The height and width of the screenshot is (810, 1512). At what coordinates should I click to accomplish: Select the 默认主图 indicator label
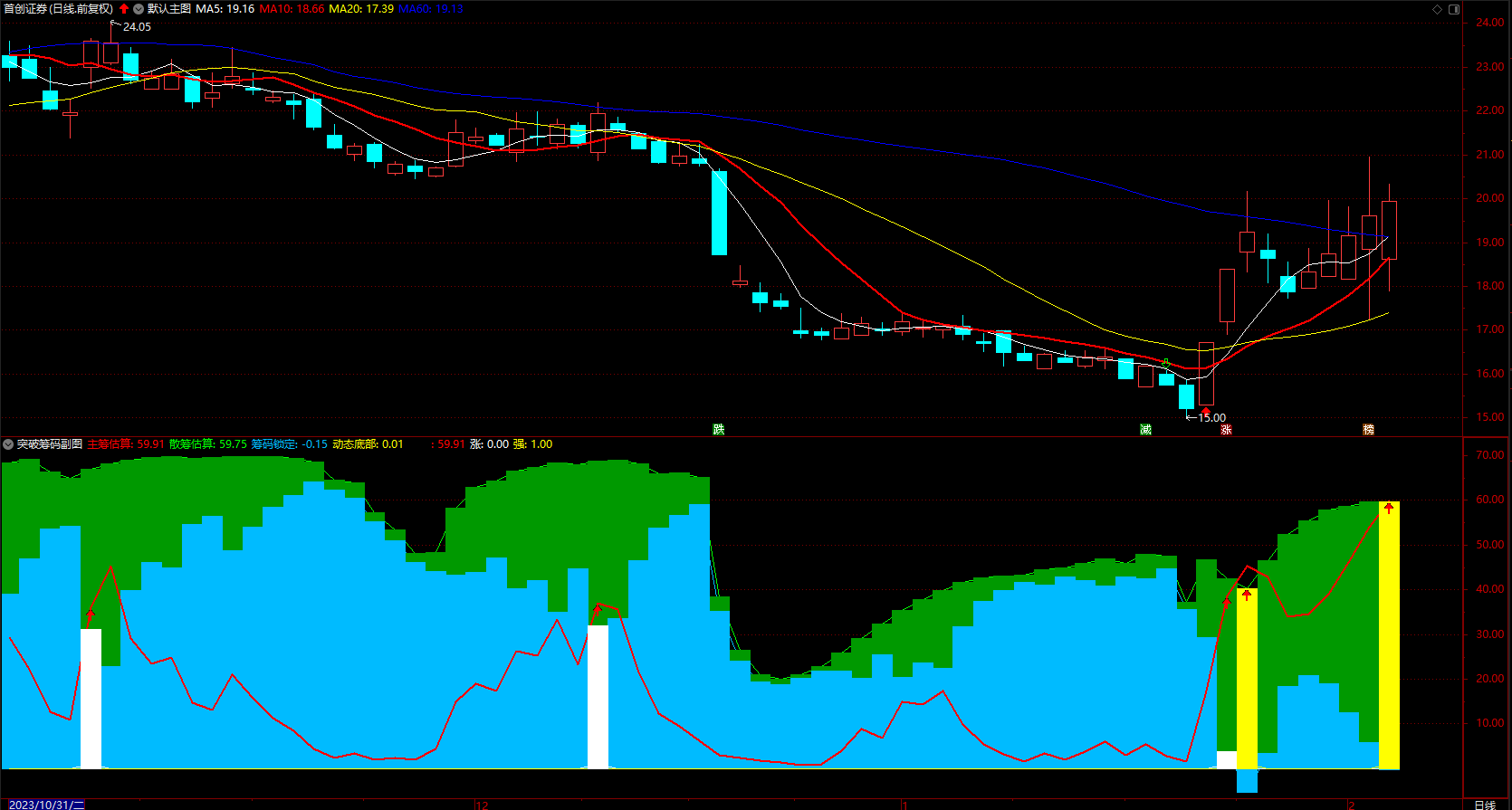169,9
